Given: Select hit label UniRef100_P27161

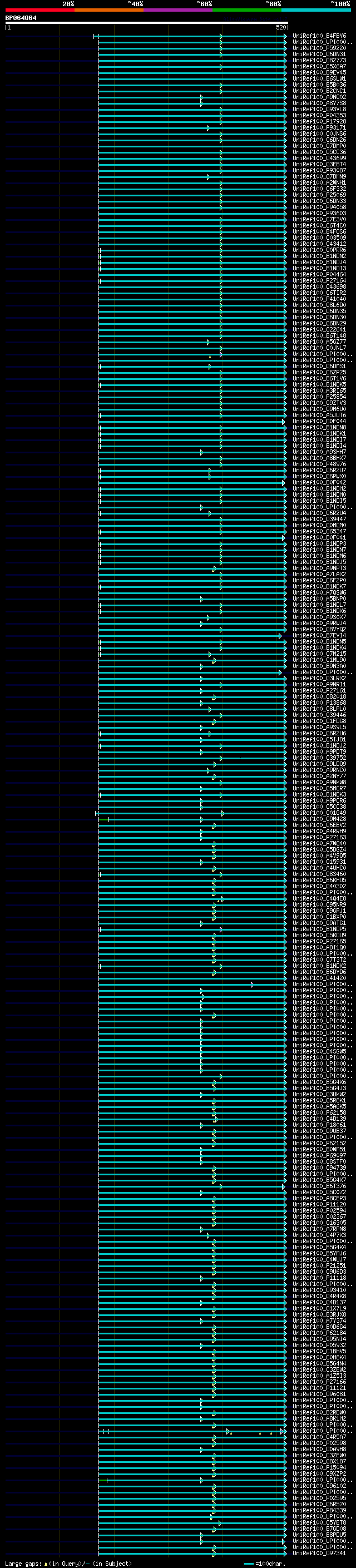Looking at the screenshot, I should click(319, 690).
